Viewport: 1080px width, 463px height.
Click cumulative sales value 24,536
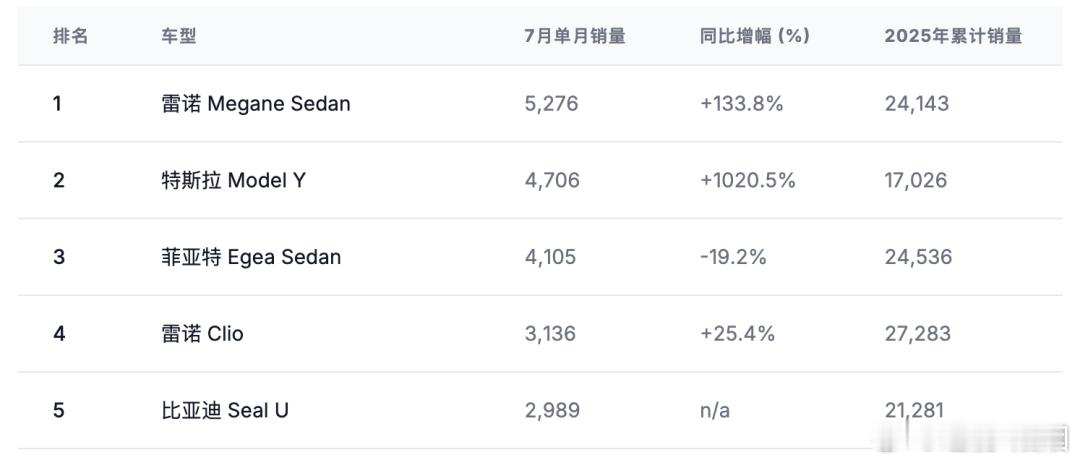click(x=919, y=257)
